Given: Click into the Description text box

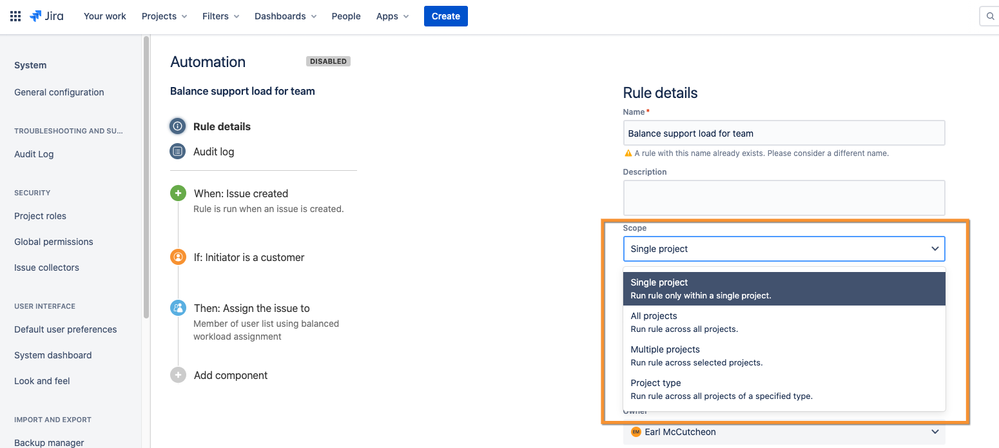Looking at the screenshot, I should (x=784, y=198).
